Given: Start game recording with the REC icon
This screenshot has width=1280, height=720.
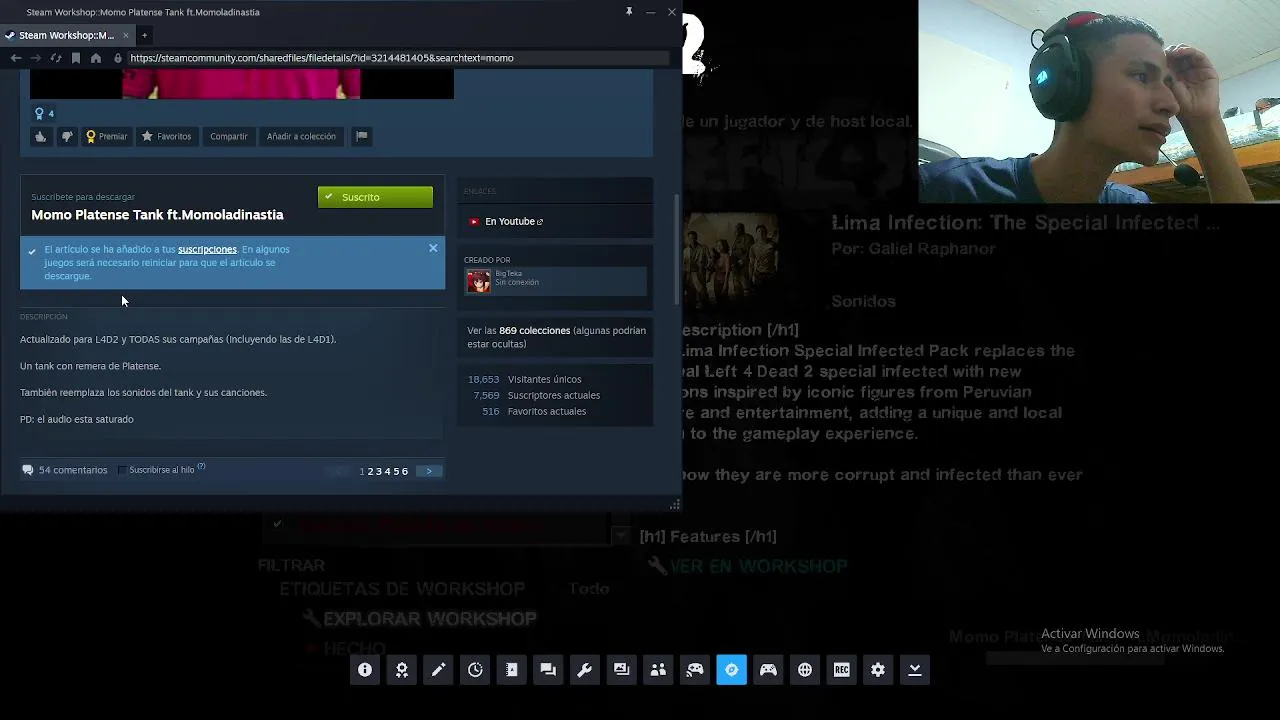Looking at the screenshot, I should pos(841,670).
